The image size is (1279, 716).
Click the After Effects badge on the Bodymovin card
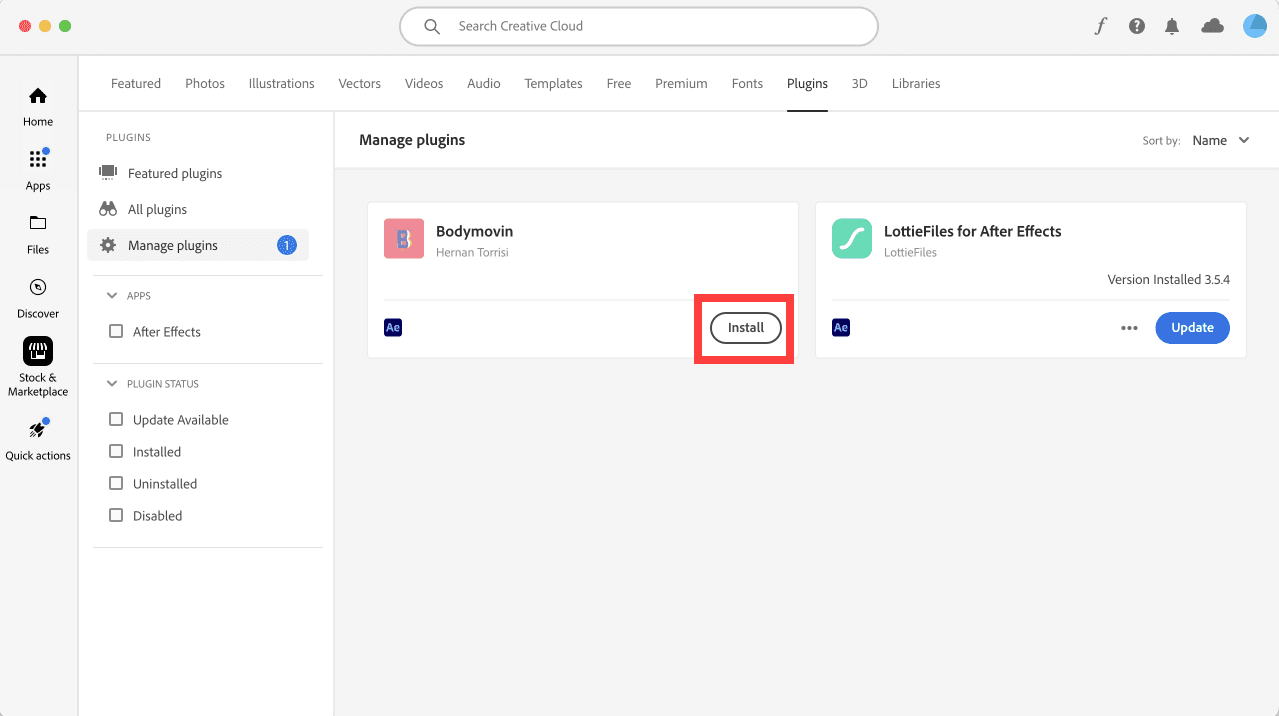(393, 327)
